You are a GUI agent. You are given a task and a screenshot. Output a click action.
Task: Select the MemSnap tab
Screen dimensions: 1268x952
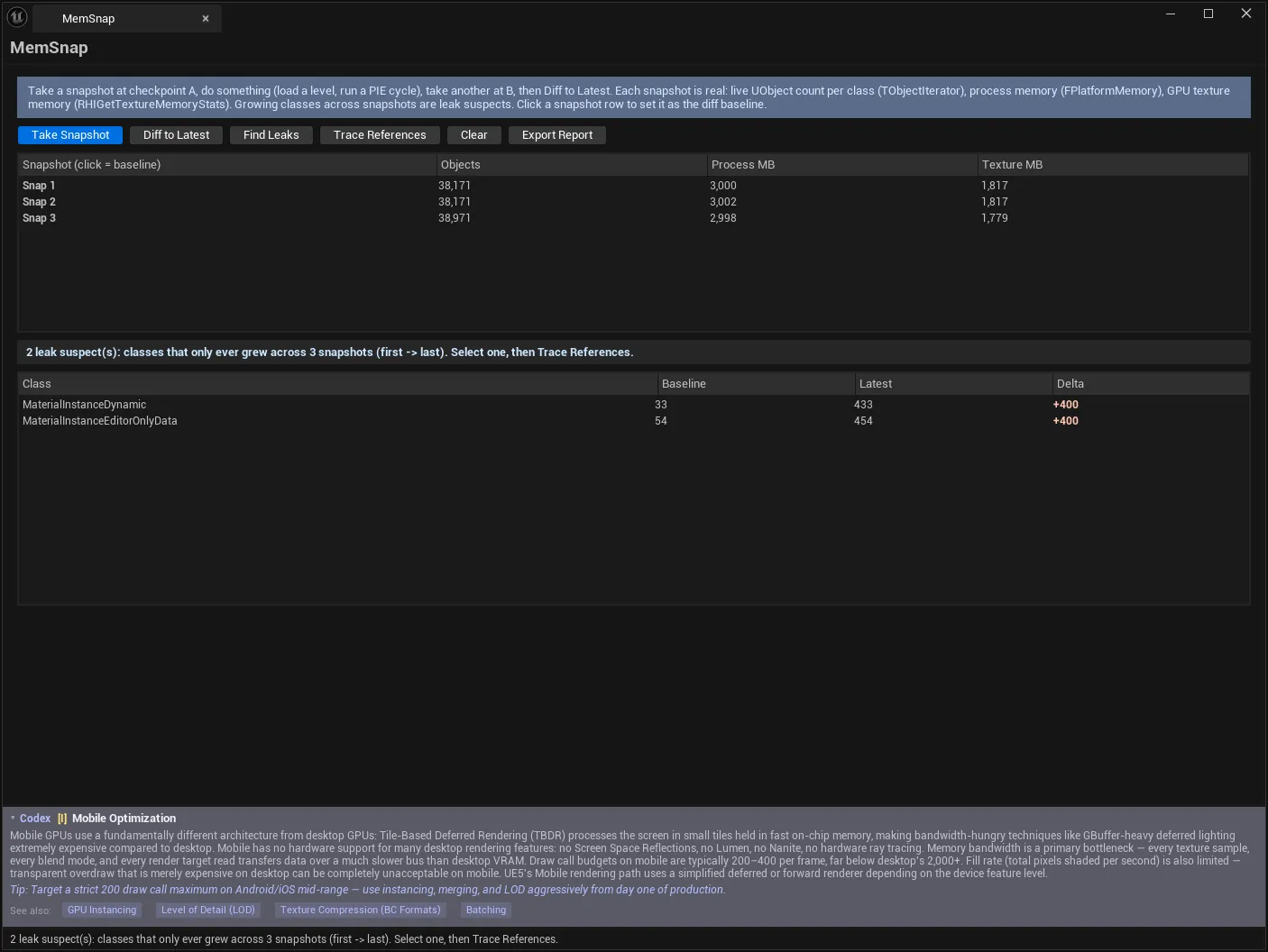[x=126, y=19]
